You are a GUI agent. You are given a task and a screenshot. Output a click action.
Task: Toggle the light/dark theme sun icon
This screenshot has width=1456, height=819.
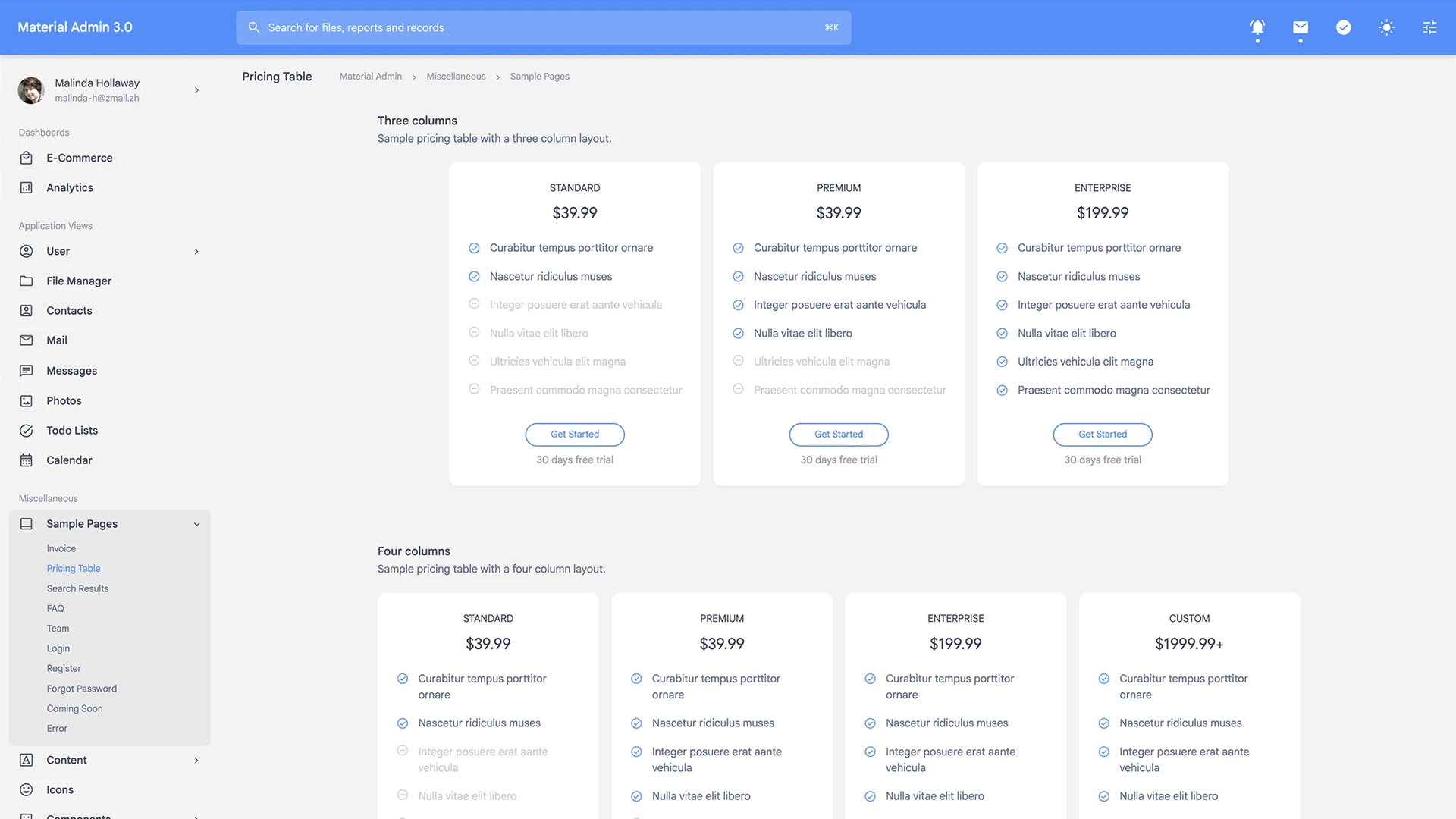point(1387,27)
